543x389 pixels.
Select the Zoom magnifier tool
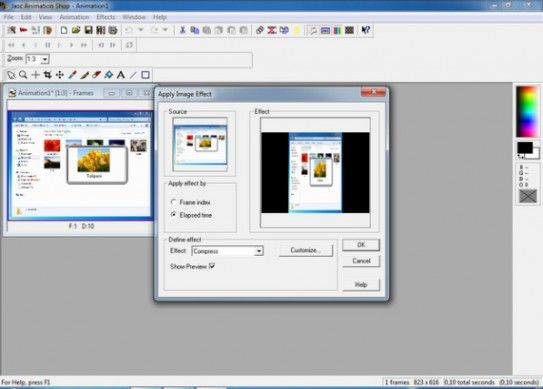[23, 74]
